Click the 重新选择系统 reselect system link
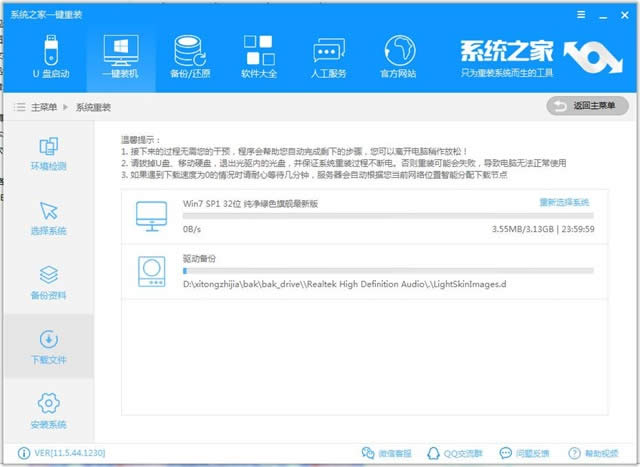 [565, 203]
